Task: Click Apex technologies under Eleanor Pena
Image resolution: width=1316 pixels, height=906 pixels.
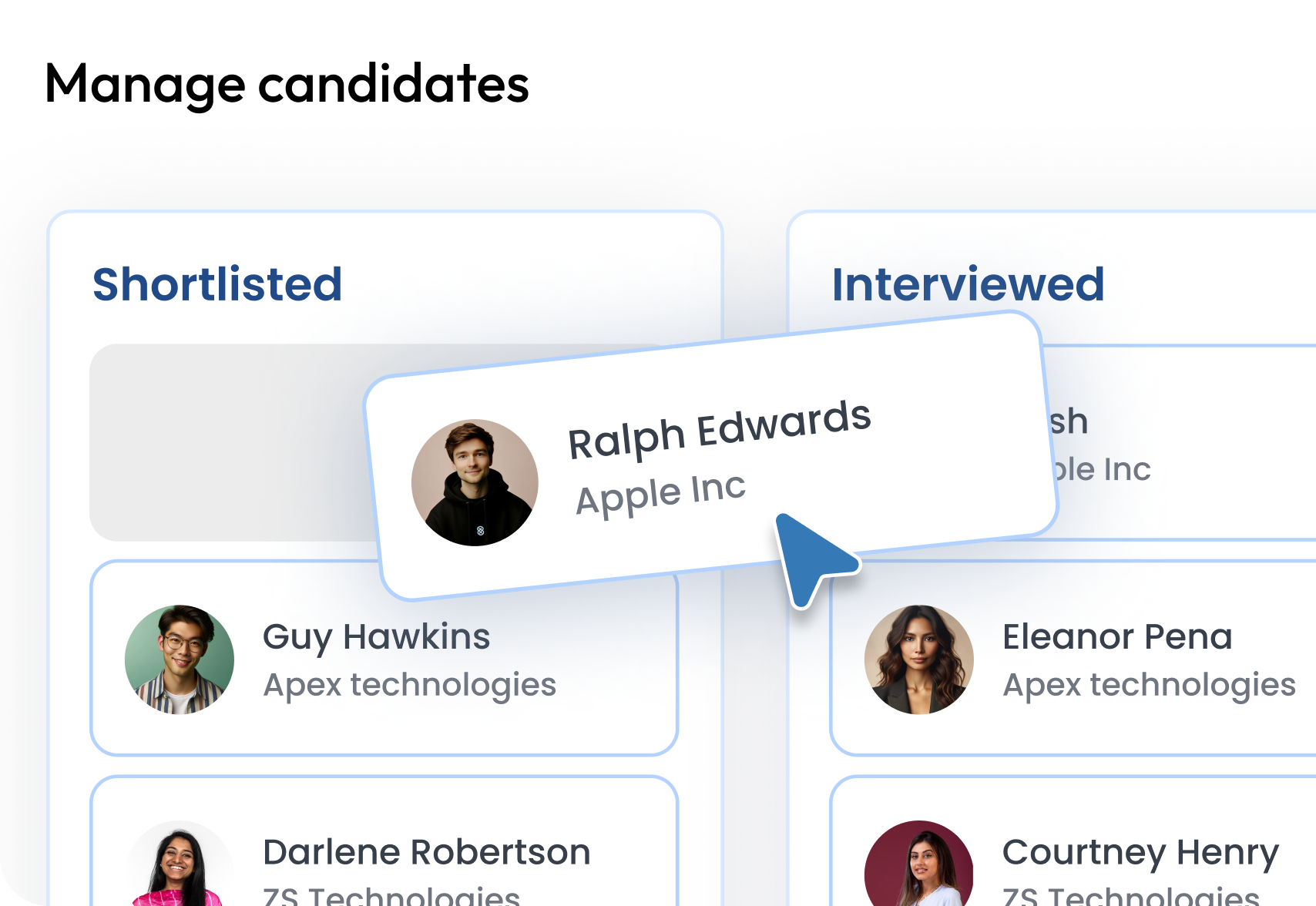Action: coord(1148,685)
